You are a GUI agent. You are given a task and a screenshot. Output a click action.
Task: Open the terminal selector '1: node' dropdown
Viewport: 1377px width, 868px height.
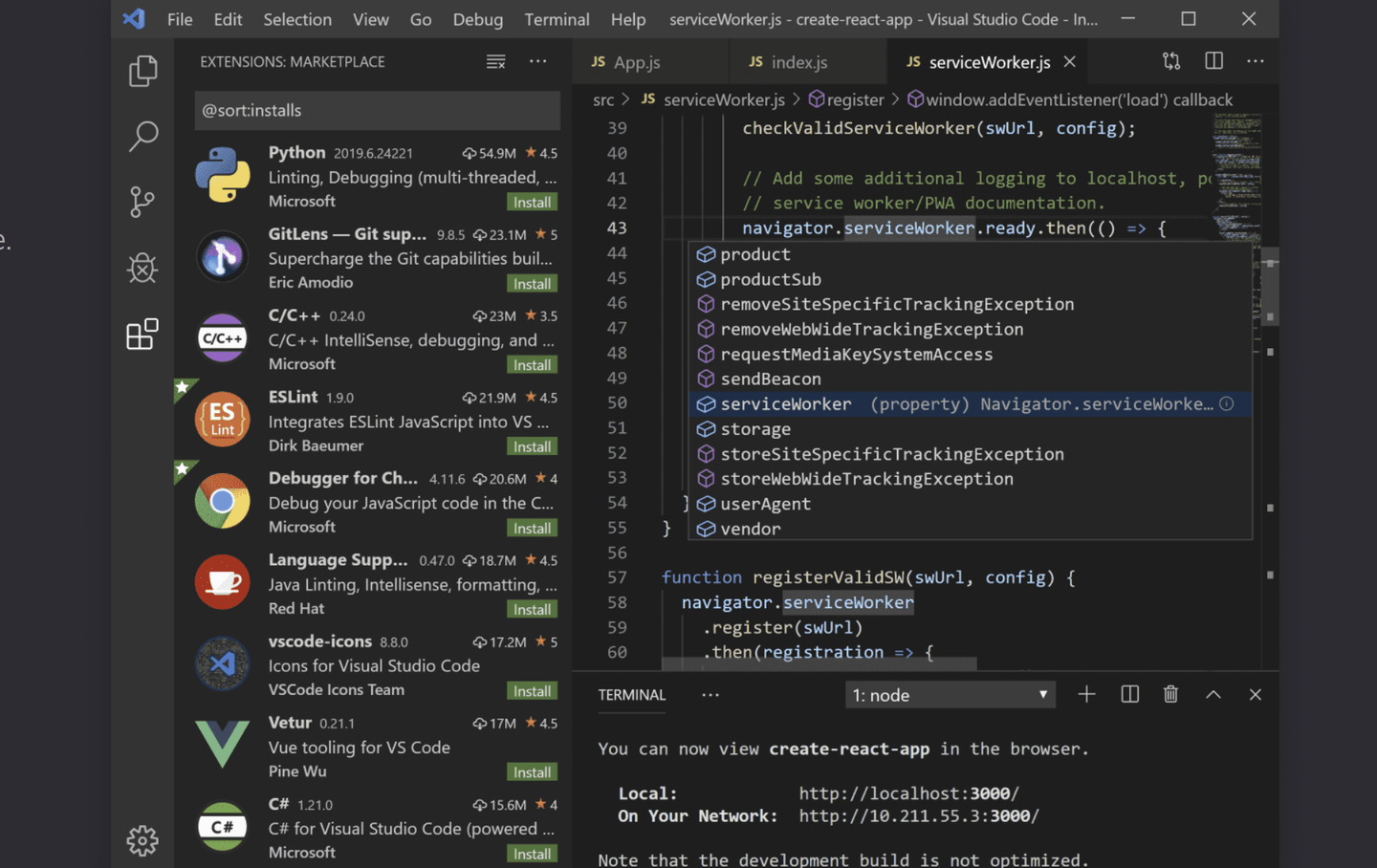coord(951,695)
